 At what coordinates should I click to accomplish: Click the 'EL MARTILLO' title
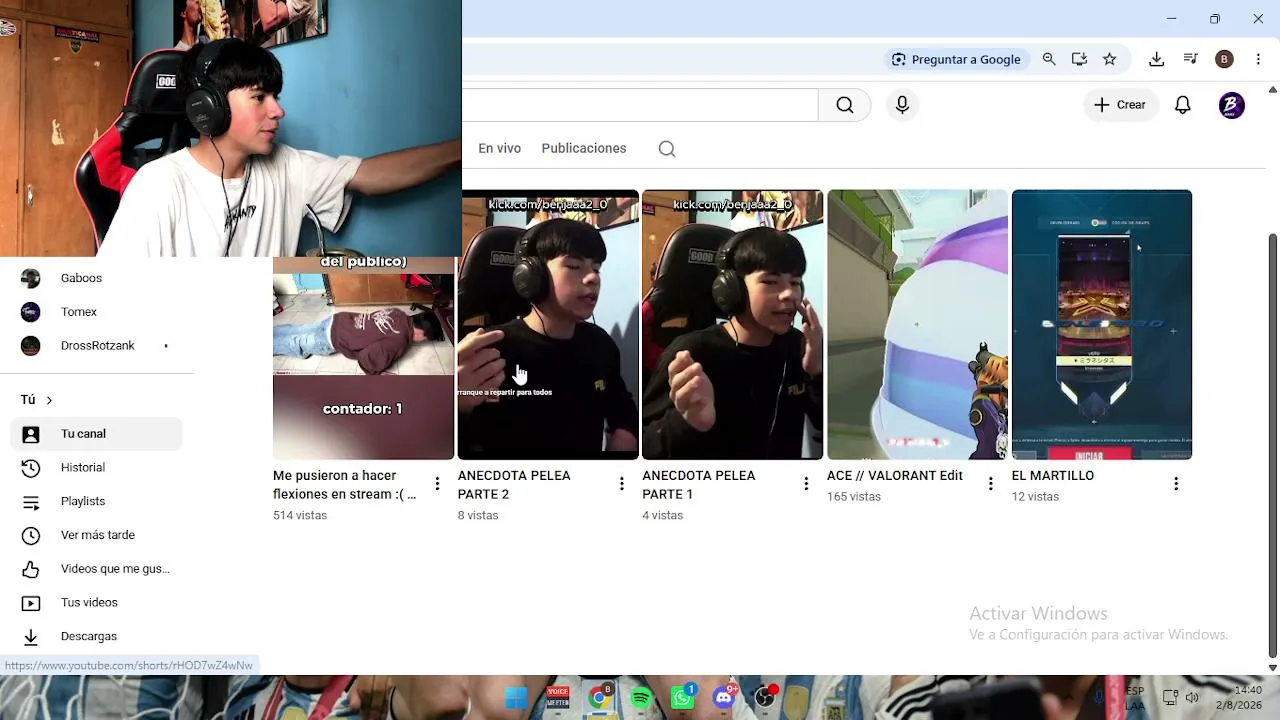click(1053, 476)
